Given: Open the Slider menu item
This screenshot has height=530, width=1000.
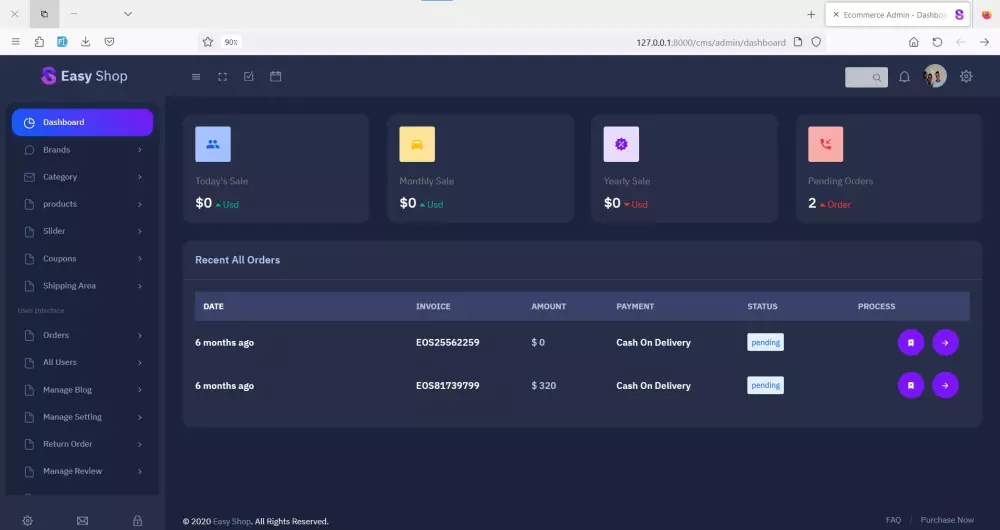Looking at the screenshot, I should [x=82, y=232].
